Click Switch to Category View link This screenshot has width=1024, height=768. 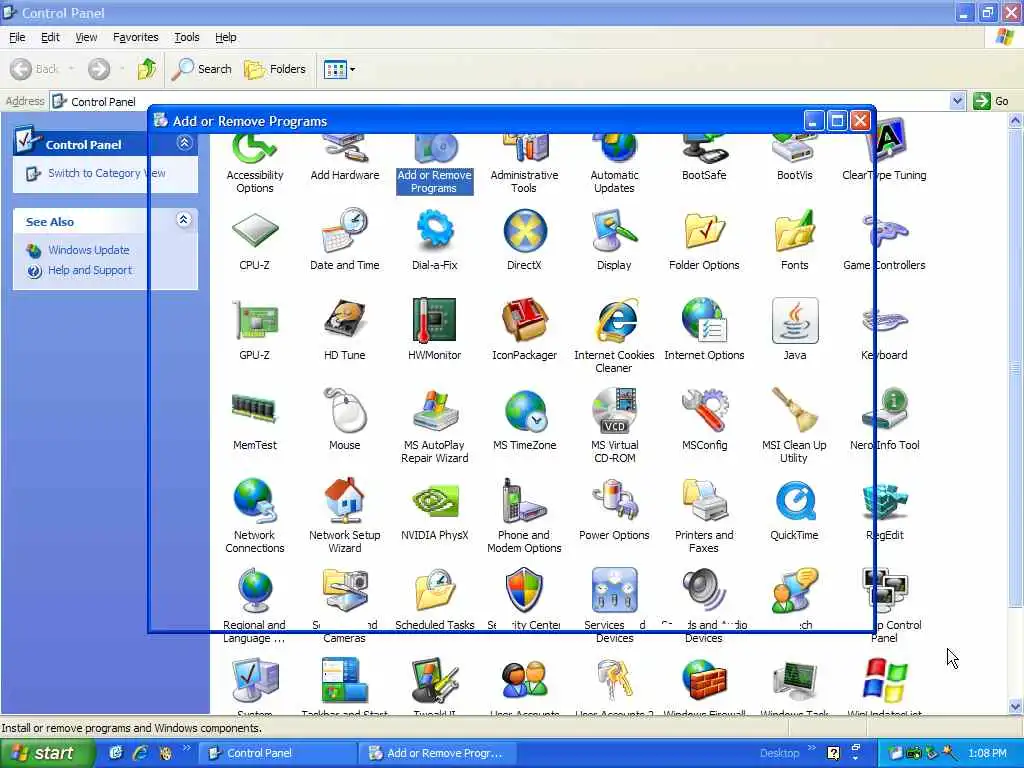click(106, 173)
